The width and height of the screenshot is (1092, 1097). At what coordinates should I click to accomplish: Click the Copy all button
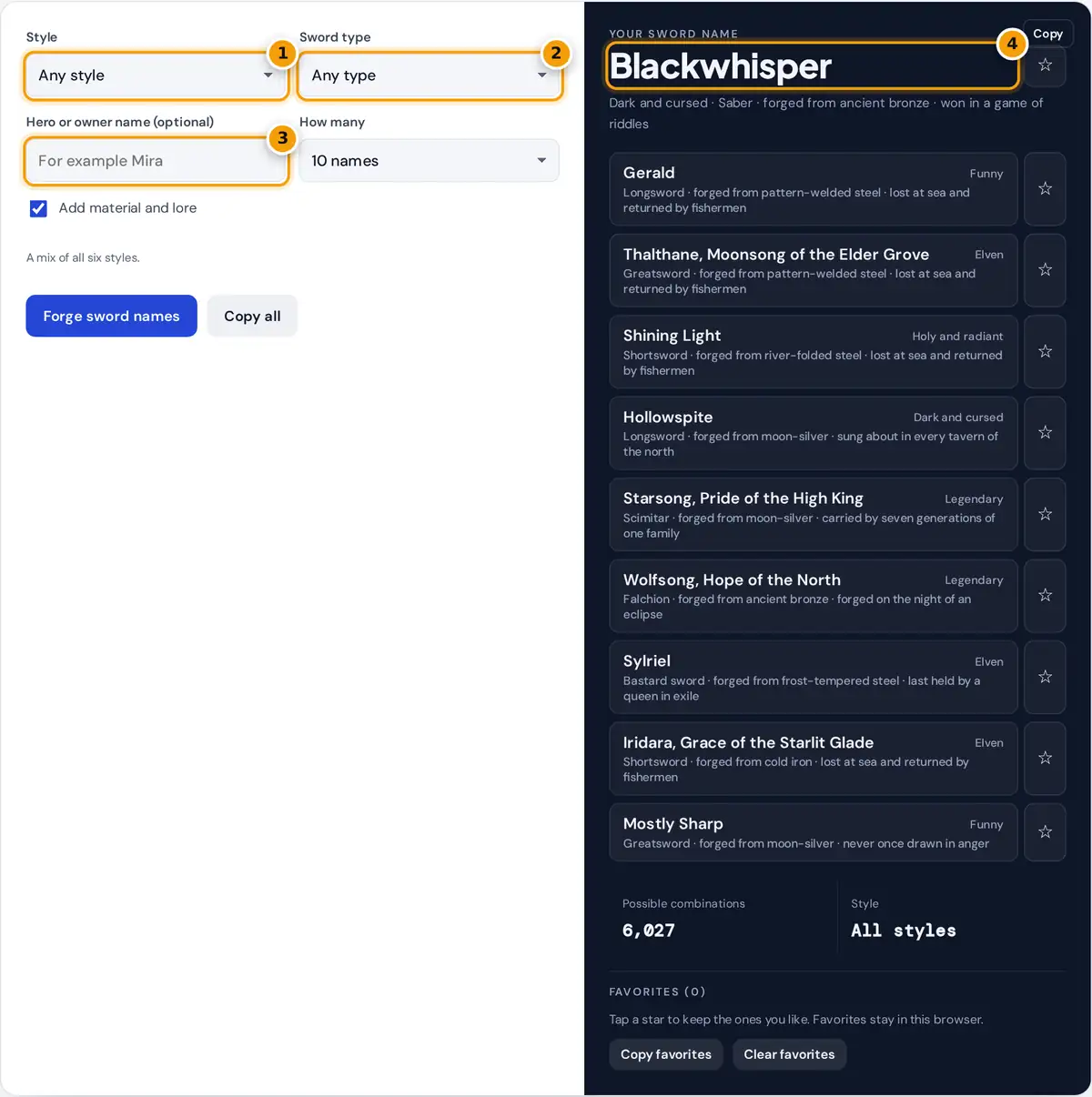(252, 316)
